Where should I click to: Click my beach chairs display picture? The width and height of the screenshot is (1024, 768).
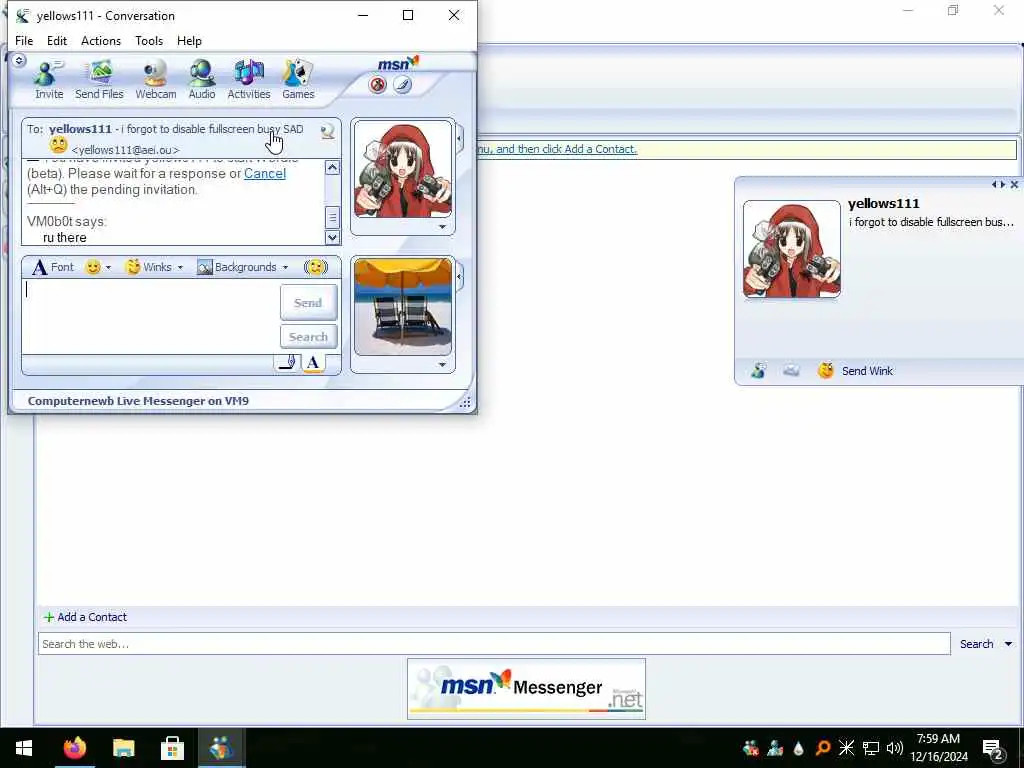403,306
